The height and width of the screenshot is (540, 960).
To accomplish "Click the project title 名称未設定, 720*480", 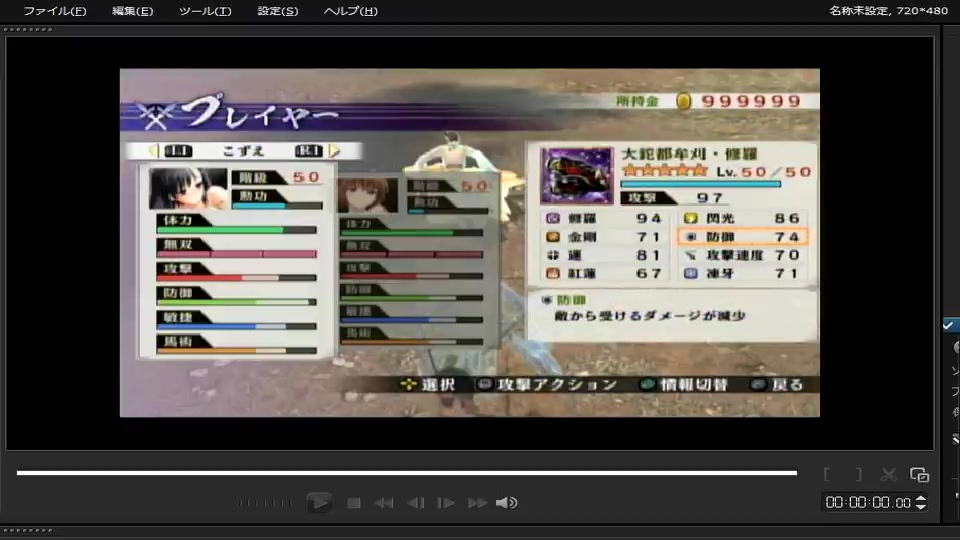I will (x=888, y=10).
